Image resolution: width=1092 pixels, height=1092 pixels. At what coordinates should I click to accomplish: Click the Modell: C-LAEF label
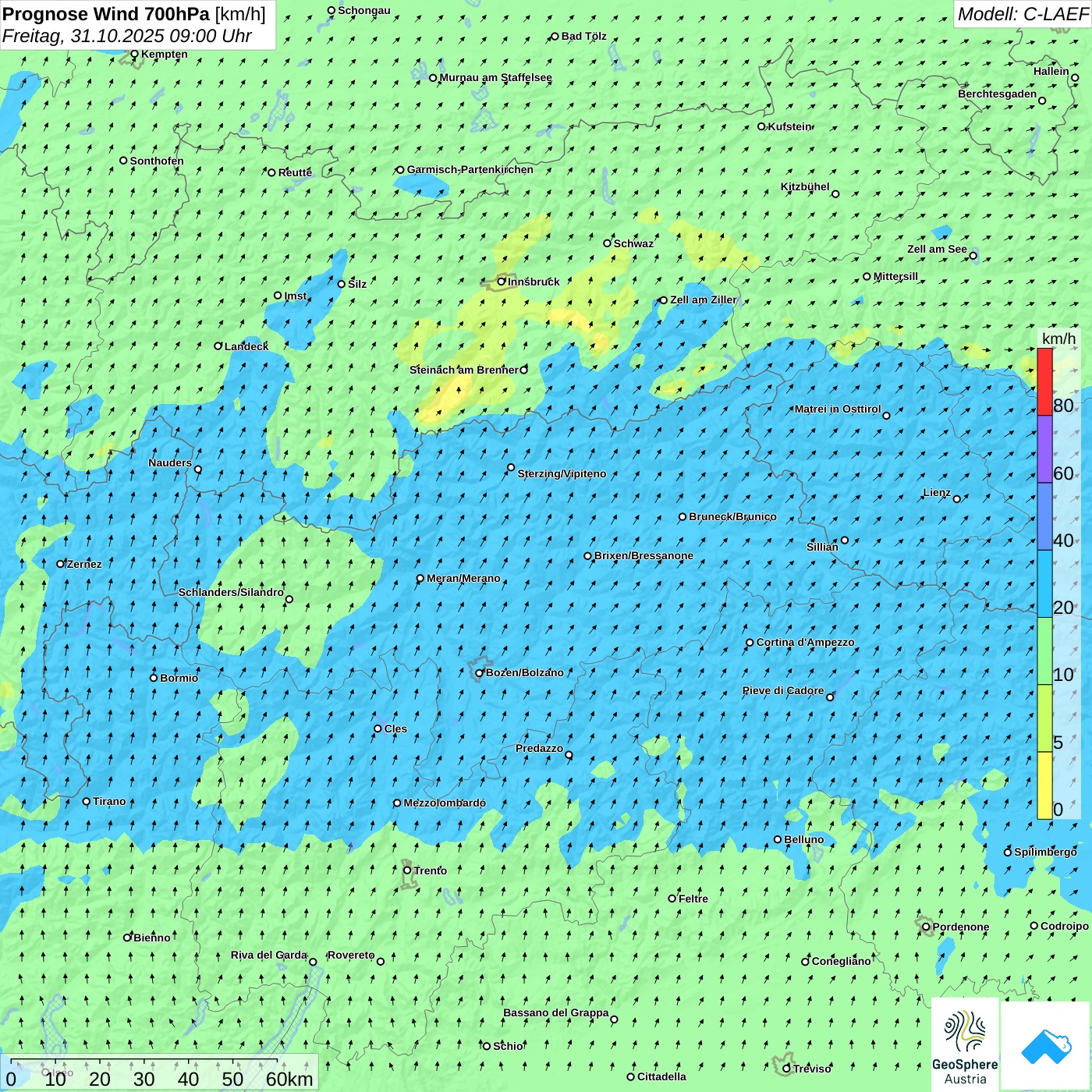(1023, 14)
